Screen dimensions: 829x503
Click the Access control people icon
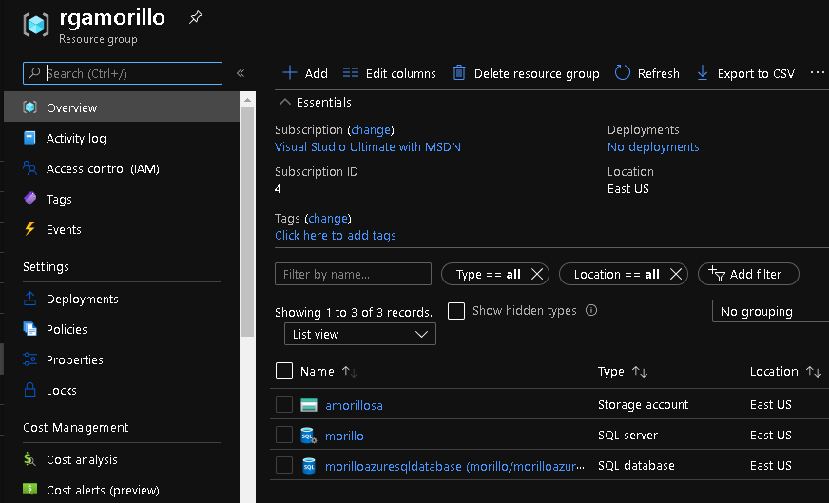[x=30, y=168]
